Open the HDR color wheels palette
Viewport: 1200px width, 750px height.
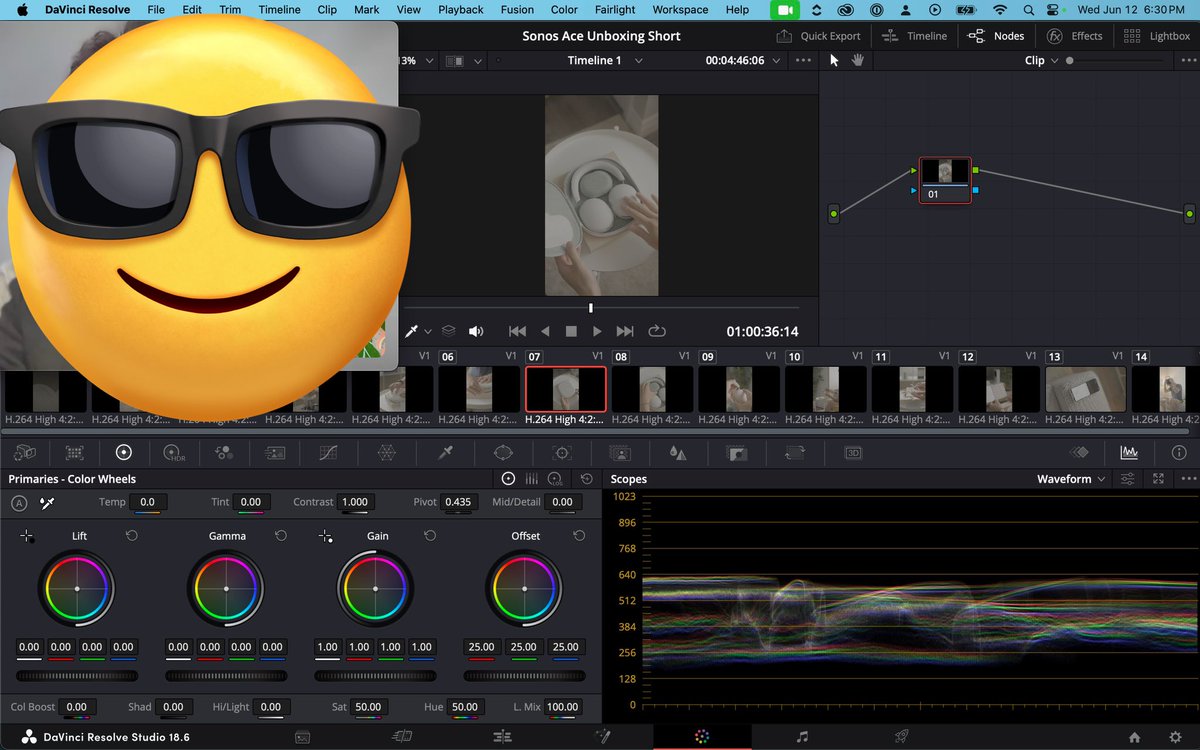pyautogui.click(x=172, y=453)
